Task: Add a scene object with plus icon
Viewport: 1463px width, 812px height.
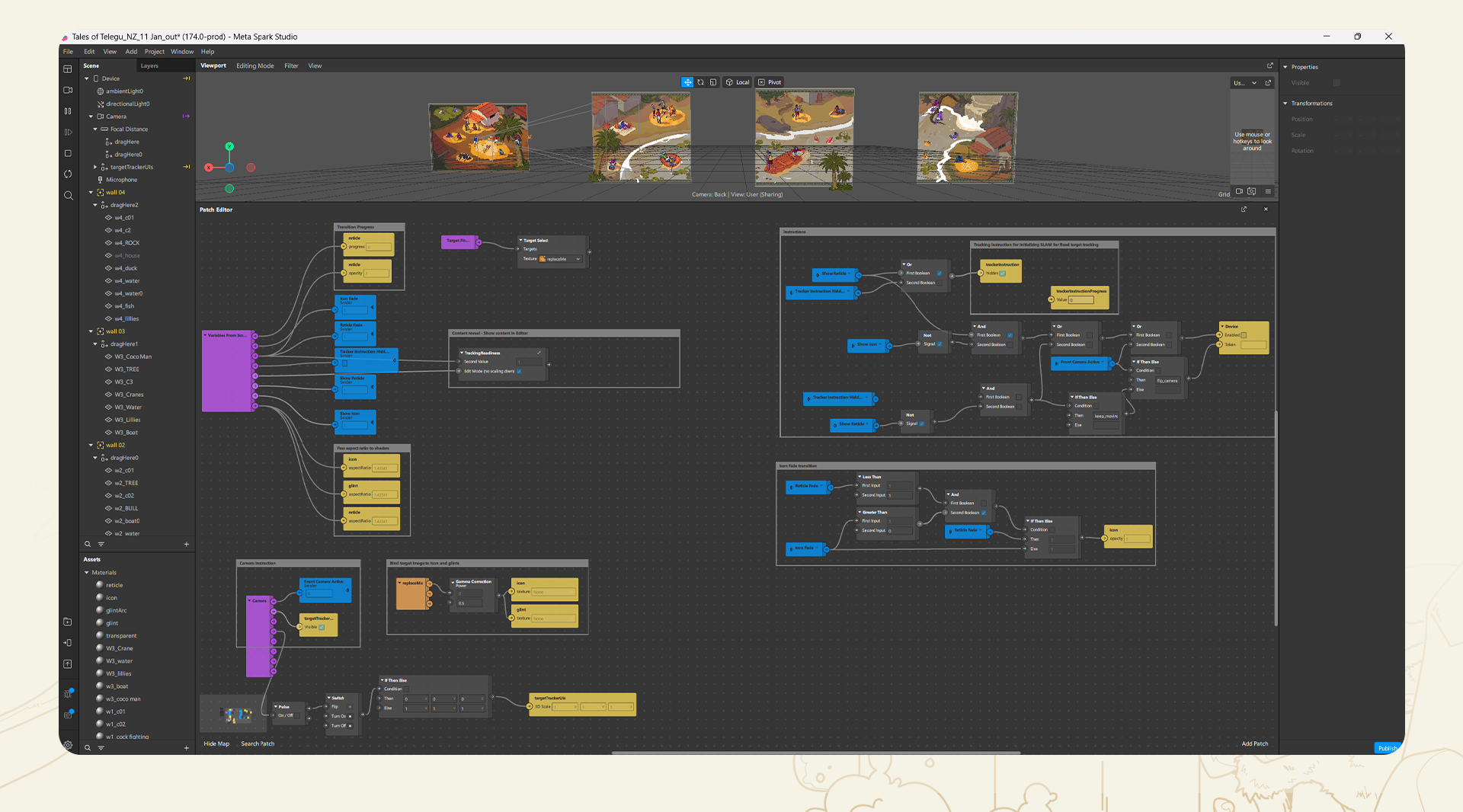Action: (186, 544)
